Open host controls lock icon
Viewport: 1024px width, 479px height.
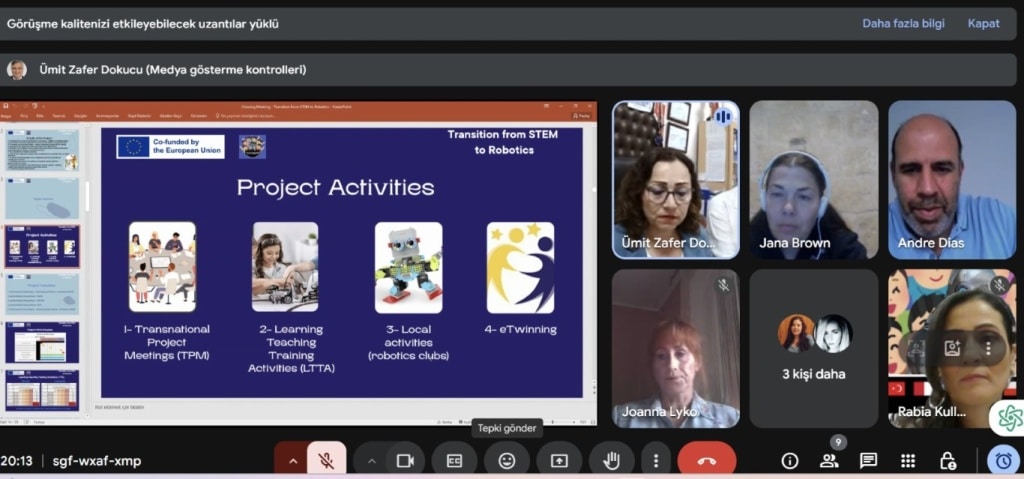(x=947, y=460)
